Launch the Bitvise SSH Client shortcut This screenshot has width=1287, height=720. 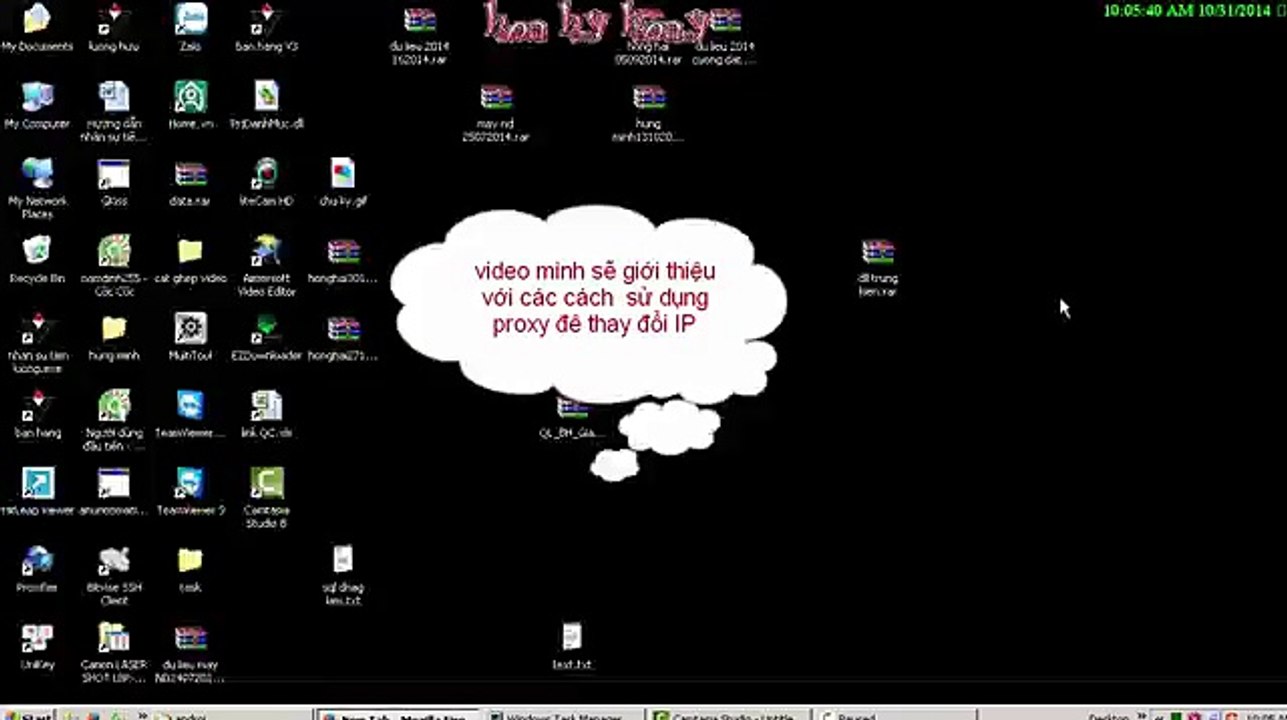[x=114, y=575]
